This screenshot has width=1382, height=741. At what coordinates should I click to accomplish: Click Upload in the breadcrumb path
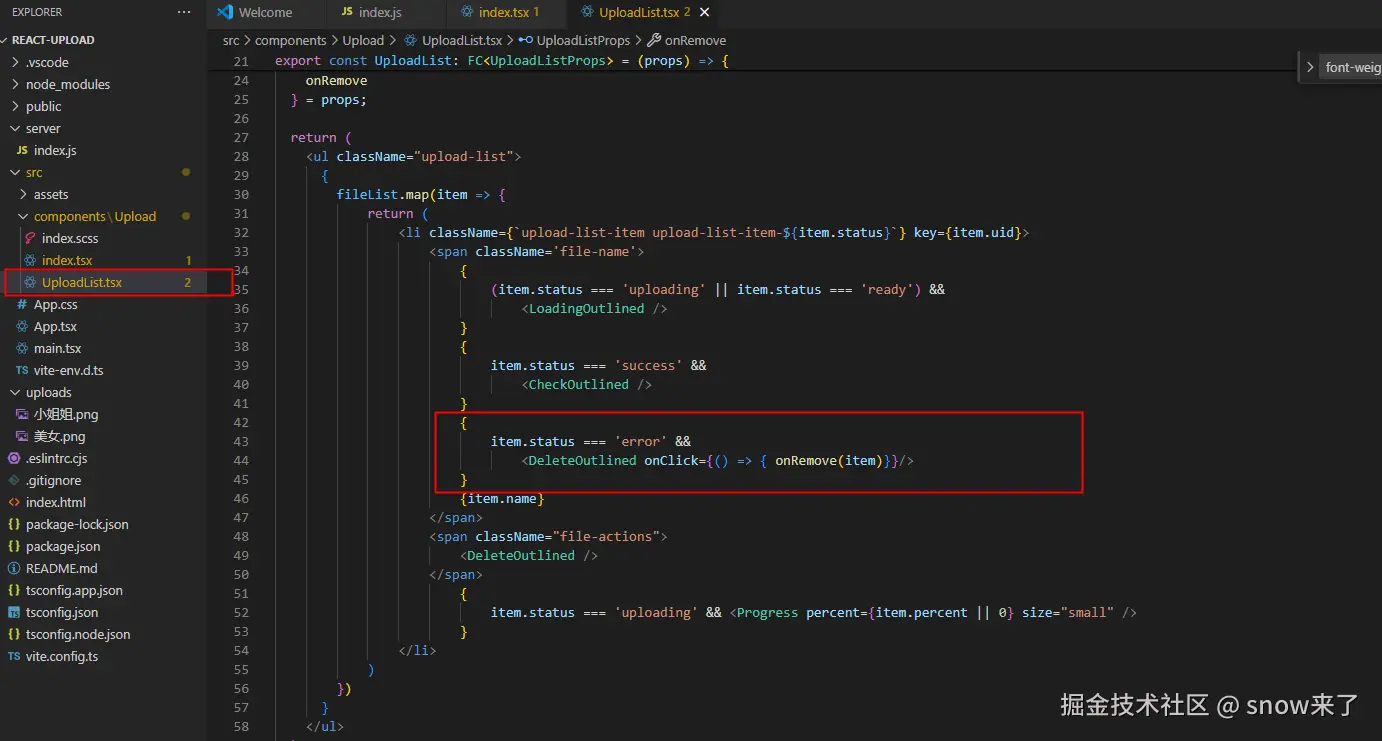363,40
